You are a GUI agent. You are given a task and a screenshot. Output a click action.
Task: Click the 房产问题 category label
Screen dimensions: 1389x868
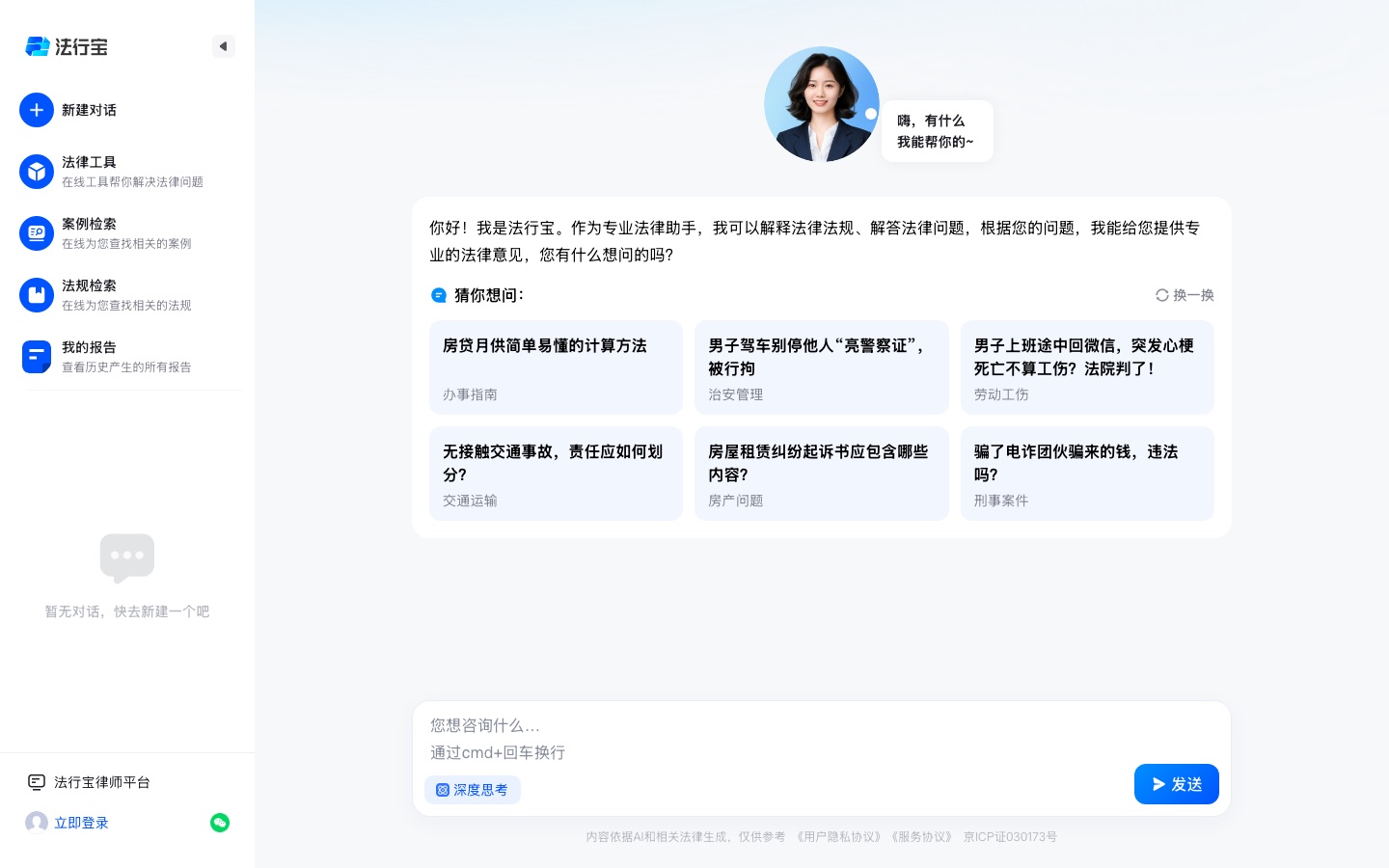735,501
